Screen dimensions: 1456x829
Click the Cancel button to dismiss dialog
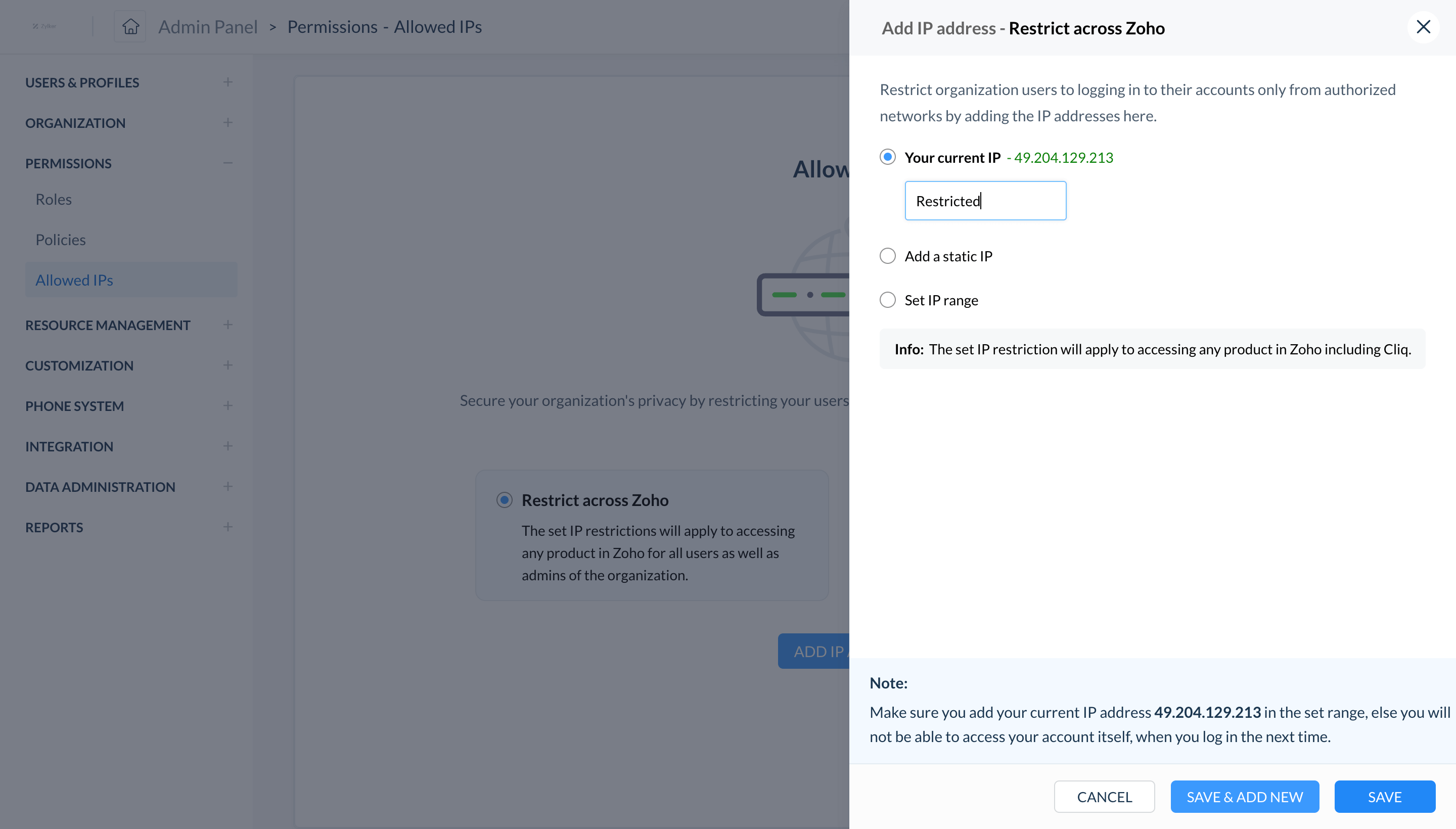(x=1104, y=797)
